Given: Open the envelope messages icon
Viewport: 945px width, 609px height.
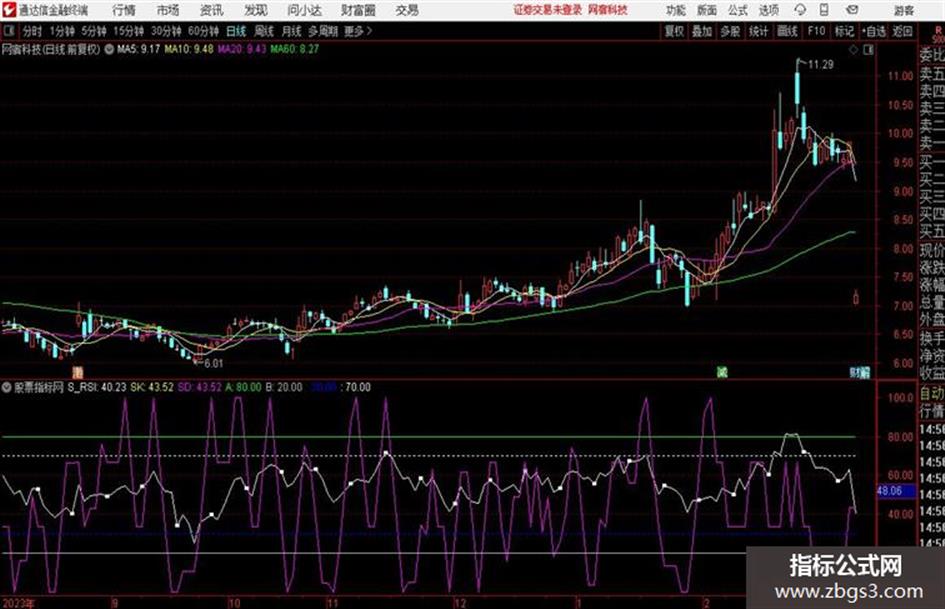Looking at the screenshot, I should click(852, 10).
